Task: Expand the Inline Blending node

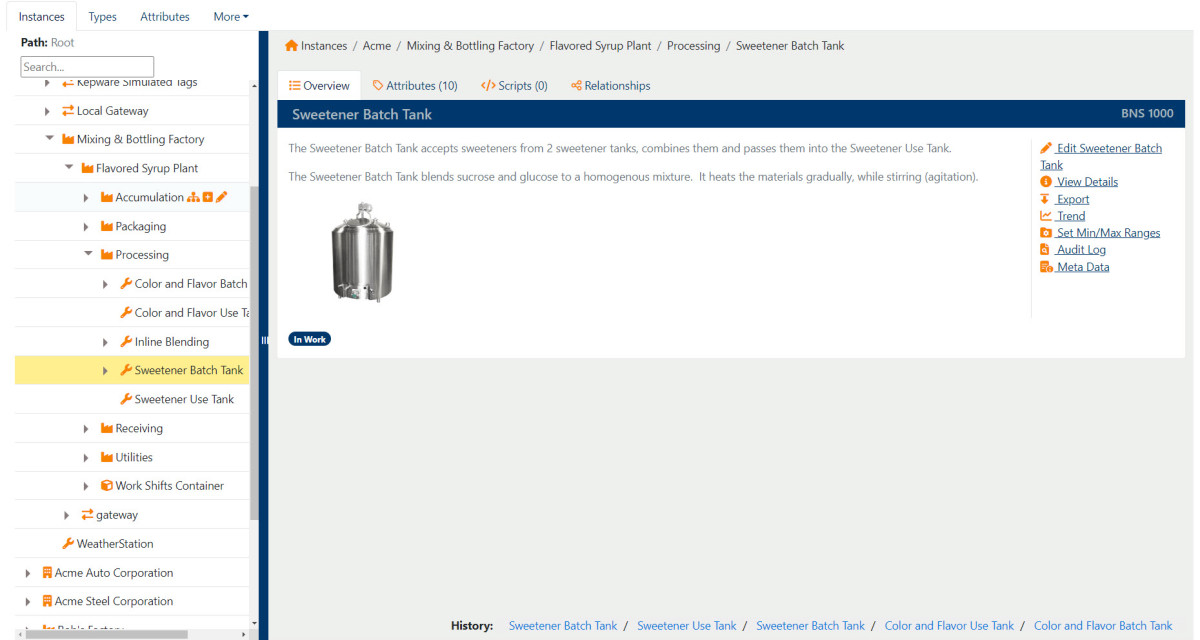Action: pyautogui.click(x=106, y=342)
